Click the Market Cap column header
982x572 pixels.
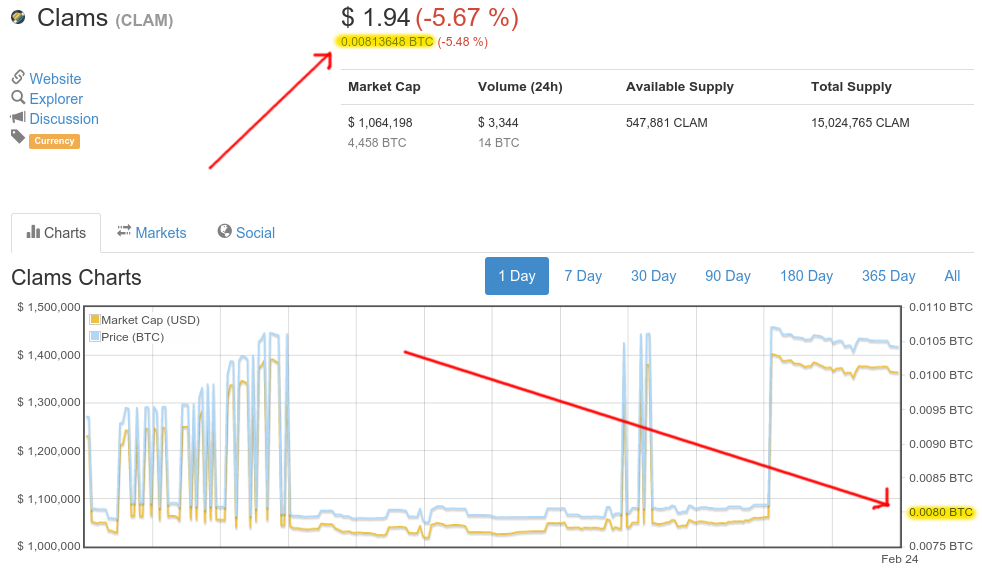click(384, 87)
